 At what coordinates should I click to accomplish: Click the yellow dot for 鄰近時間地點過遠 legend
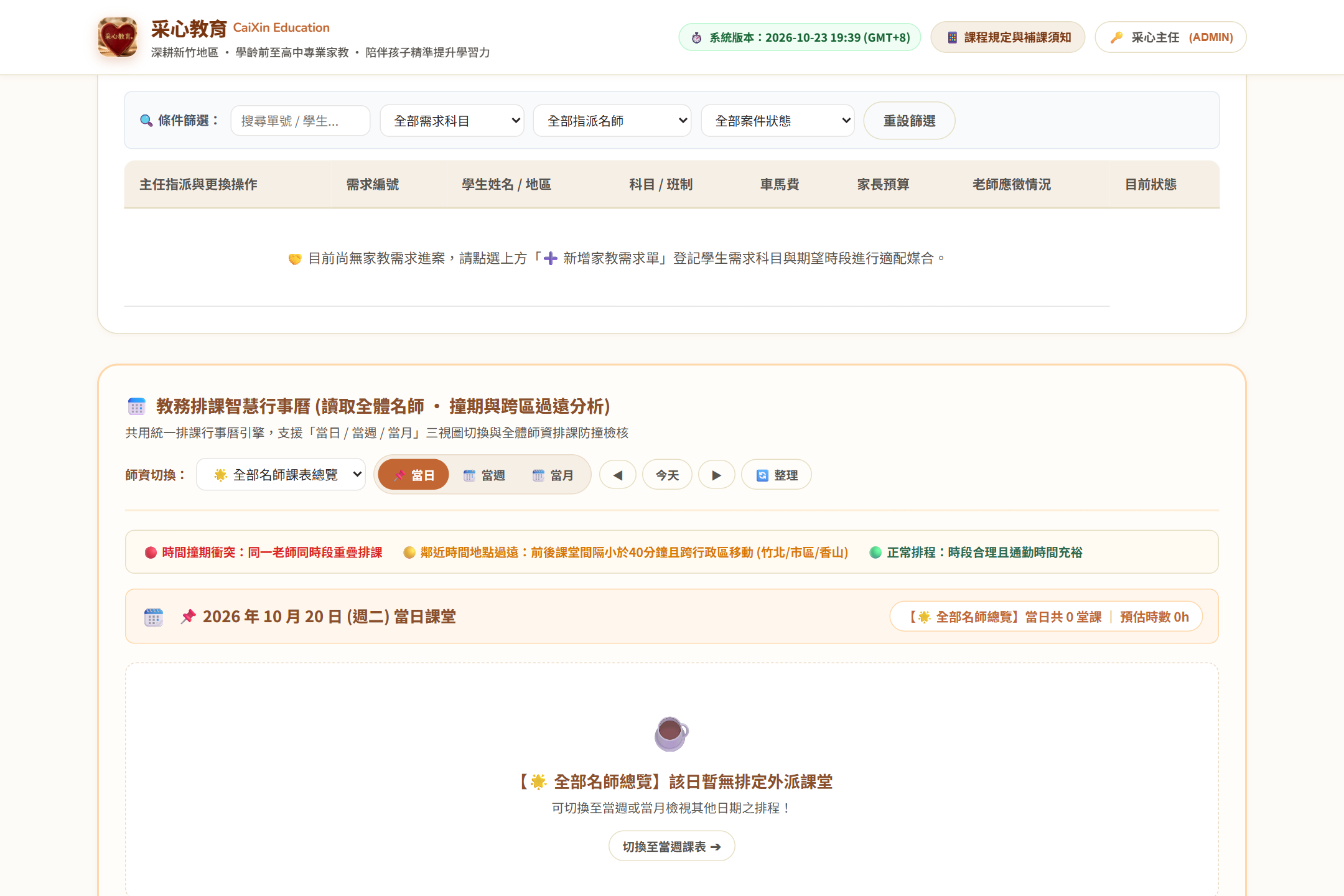click(x=409, y=553)
